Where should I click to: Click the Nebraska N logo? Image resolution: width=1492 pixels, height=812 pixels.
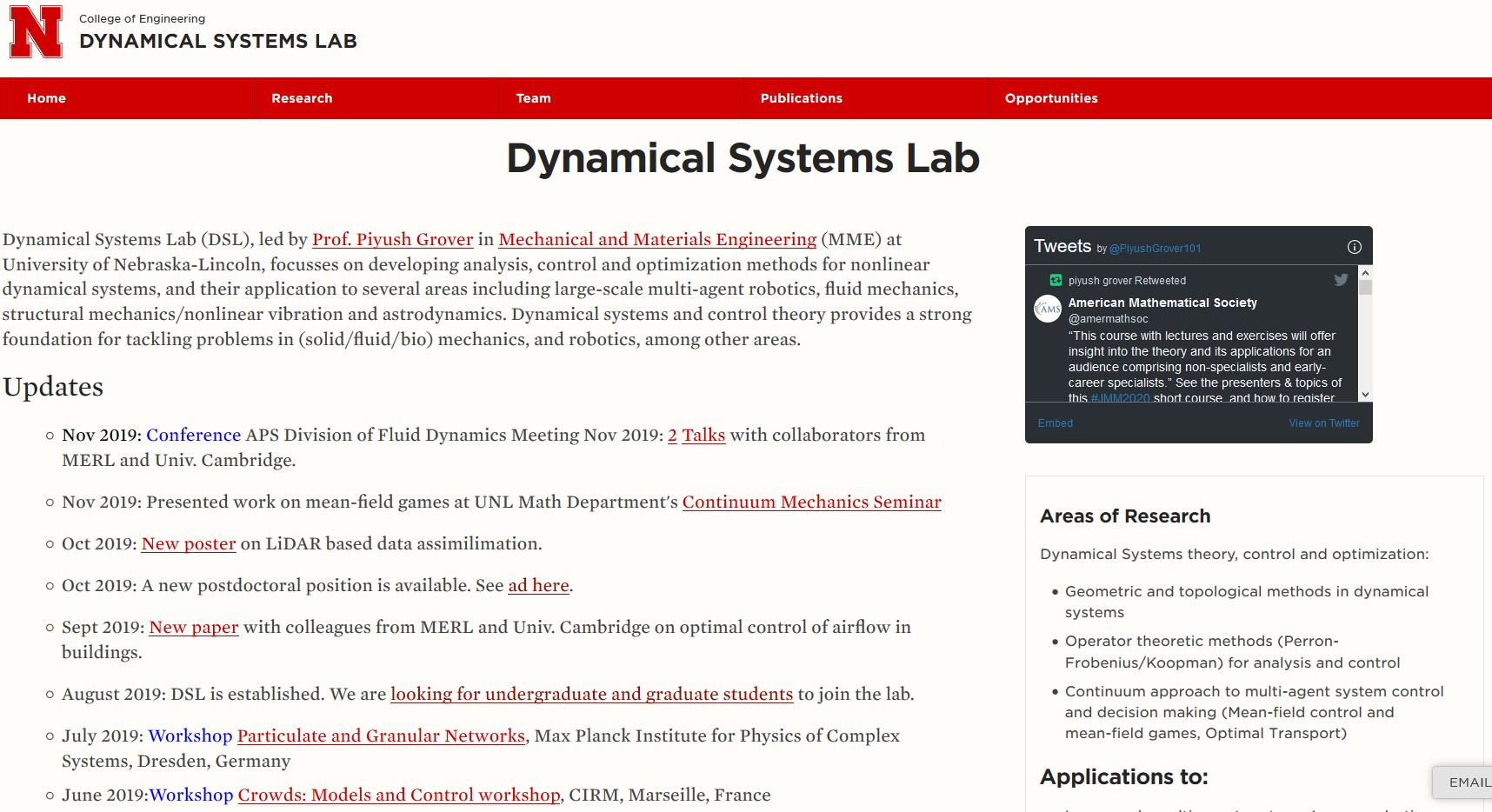coord(36,32)
